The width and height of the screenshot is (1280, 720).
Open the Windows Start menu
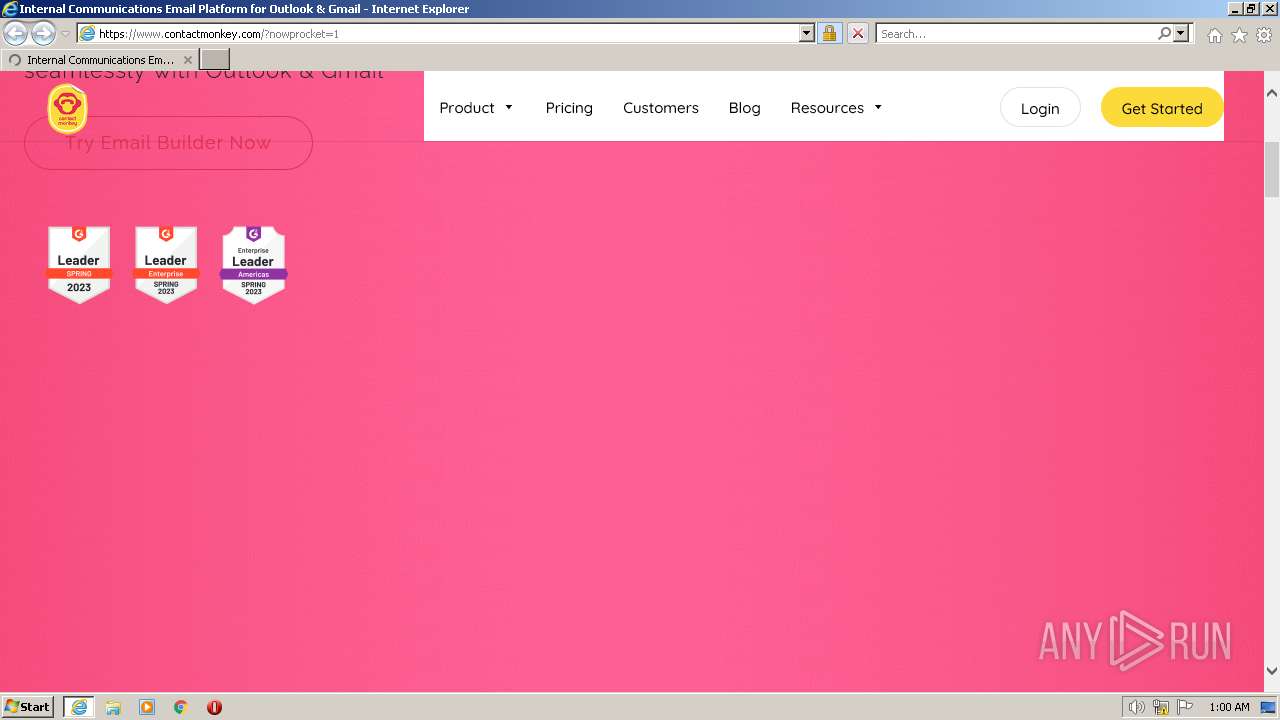coord(28,706)
